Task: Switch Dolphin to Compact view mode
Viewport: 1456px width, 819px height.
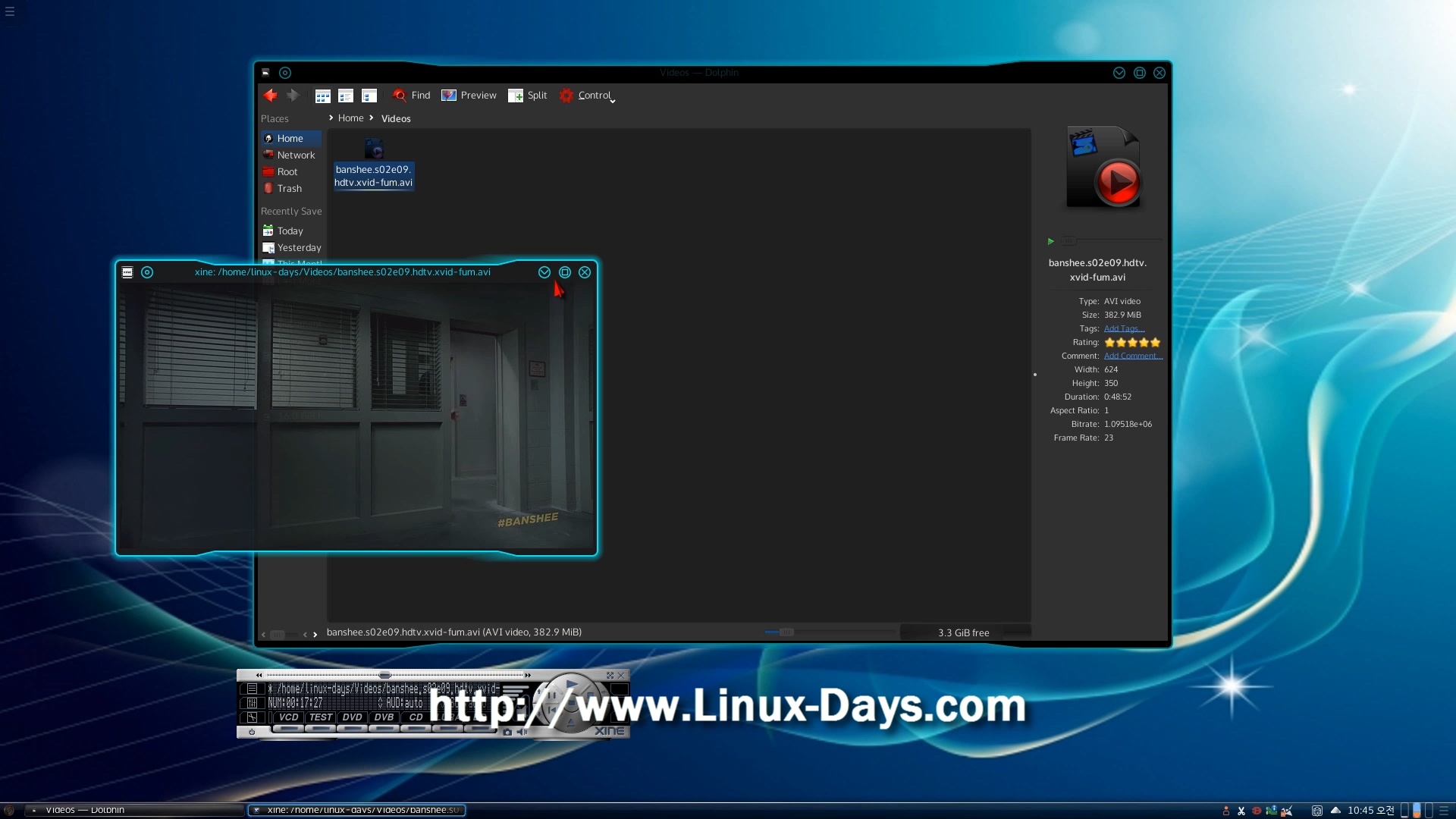Action: pyautogui.click(x=346, y=96)
